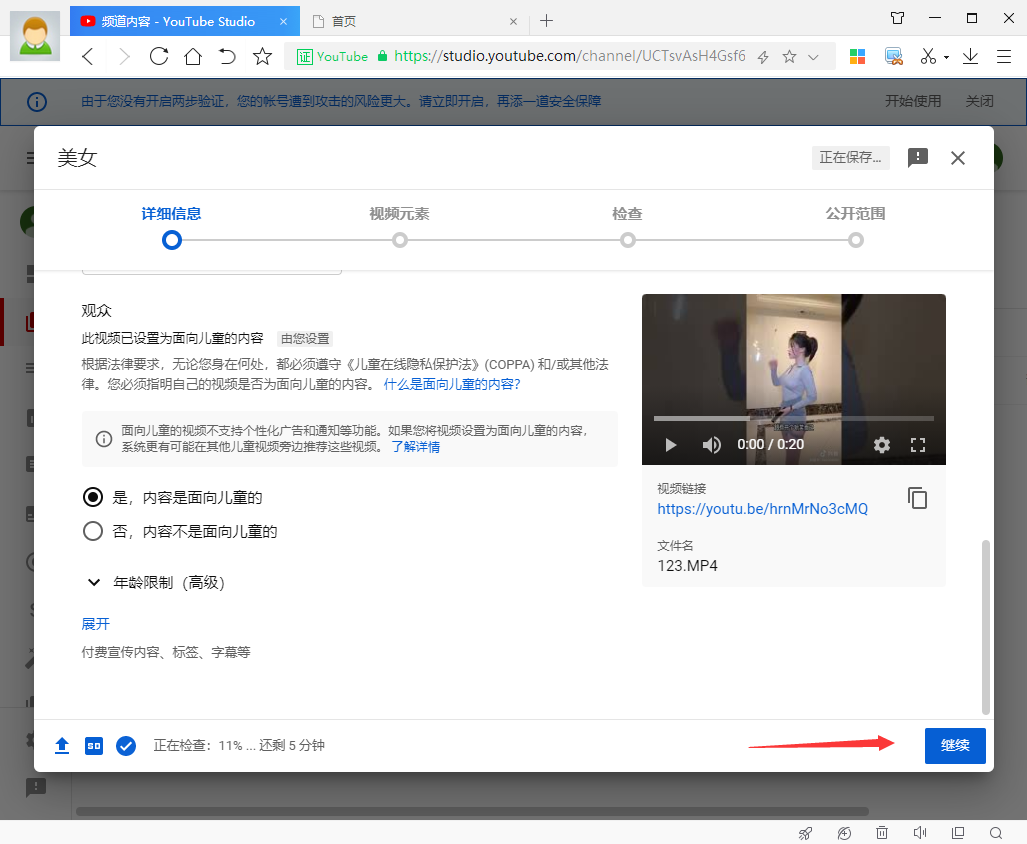Play the video preview
The height and width of the screenshot is (844, 1027).
coord(670,445)
